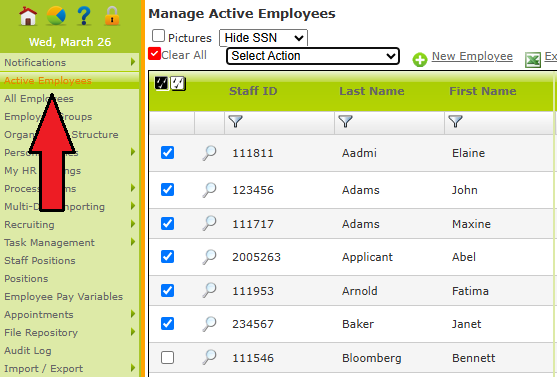Open Positions menu item
The width and height of the screenshot is (557, 377).
coord(26,279)
